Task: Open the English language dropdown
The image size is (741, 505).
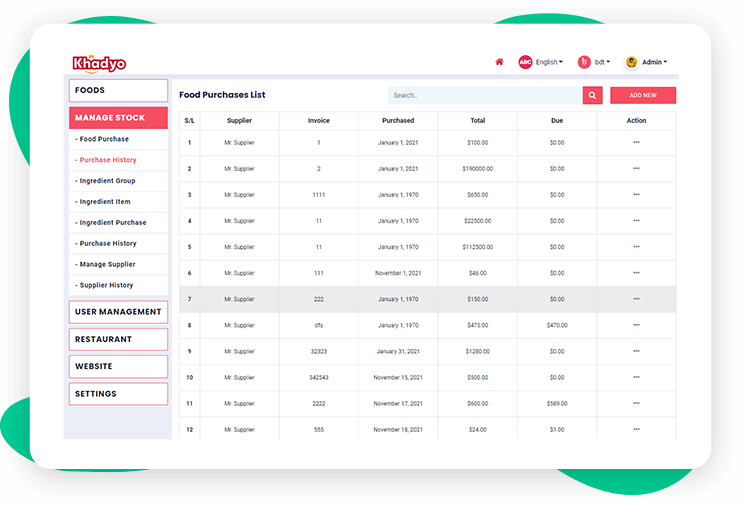Action: pos(549,62)
